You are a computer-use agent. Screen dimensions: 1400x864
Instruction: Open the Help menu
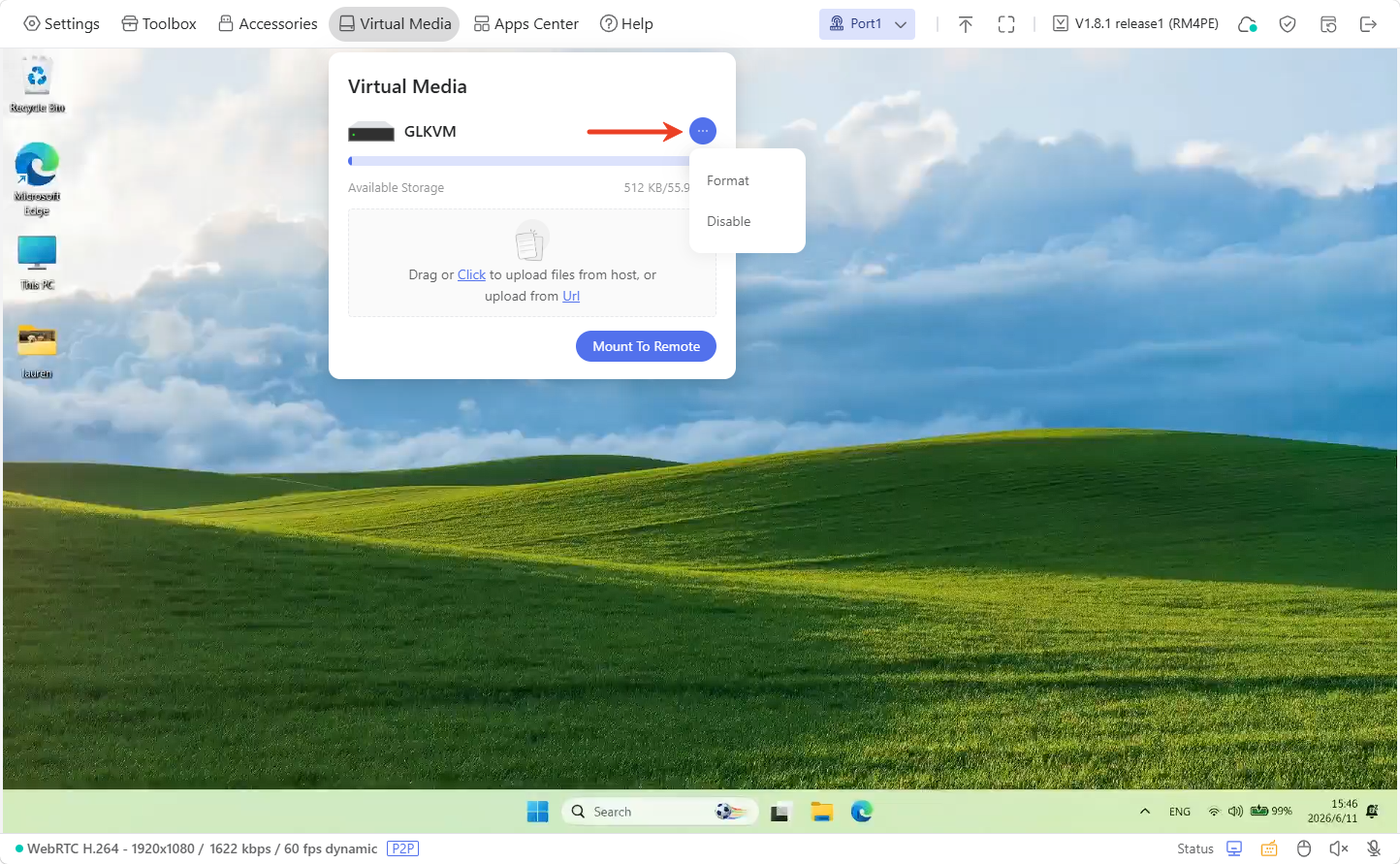[x=626, y=23]
